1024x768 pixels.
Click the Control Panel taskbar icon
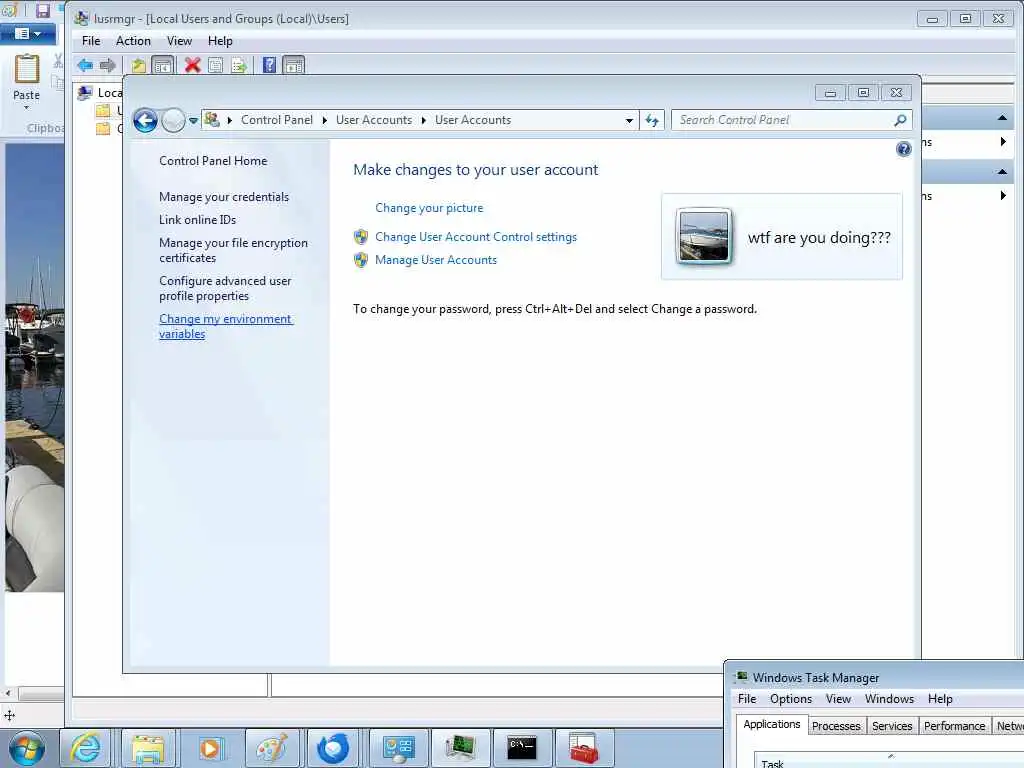click(x=398, y=748)
